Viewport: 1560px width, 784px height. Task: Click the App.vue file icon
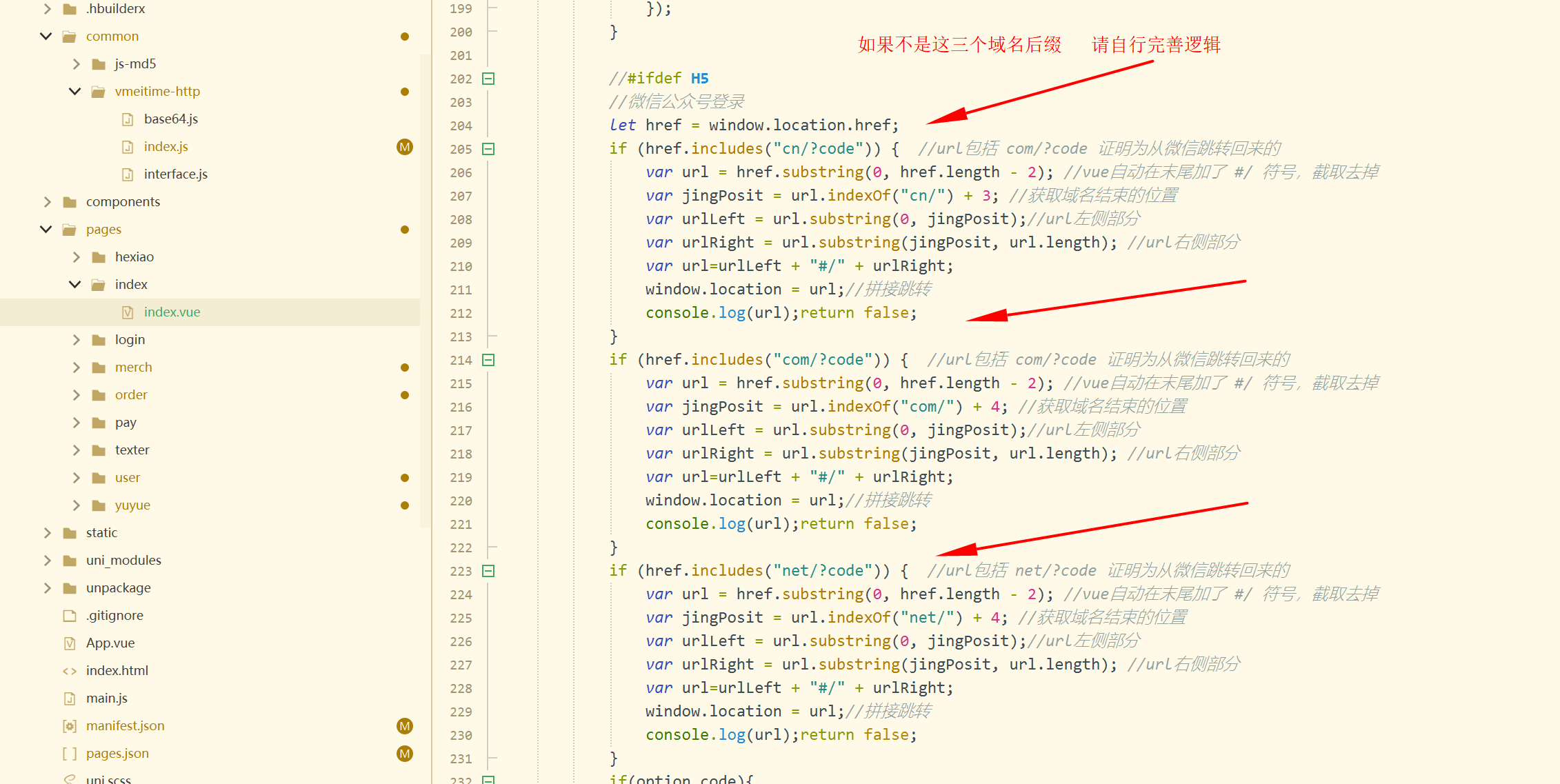click(x=70, y=643)
